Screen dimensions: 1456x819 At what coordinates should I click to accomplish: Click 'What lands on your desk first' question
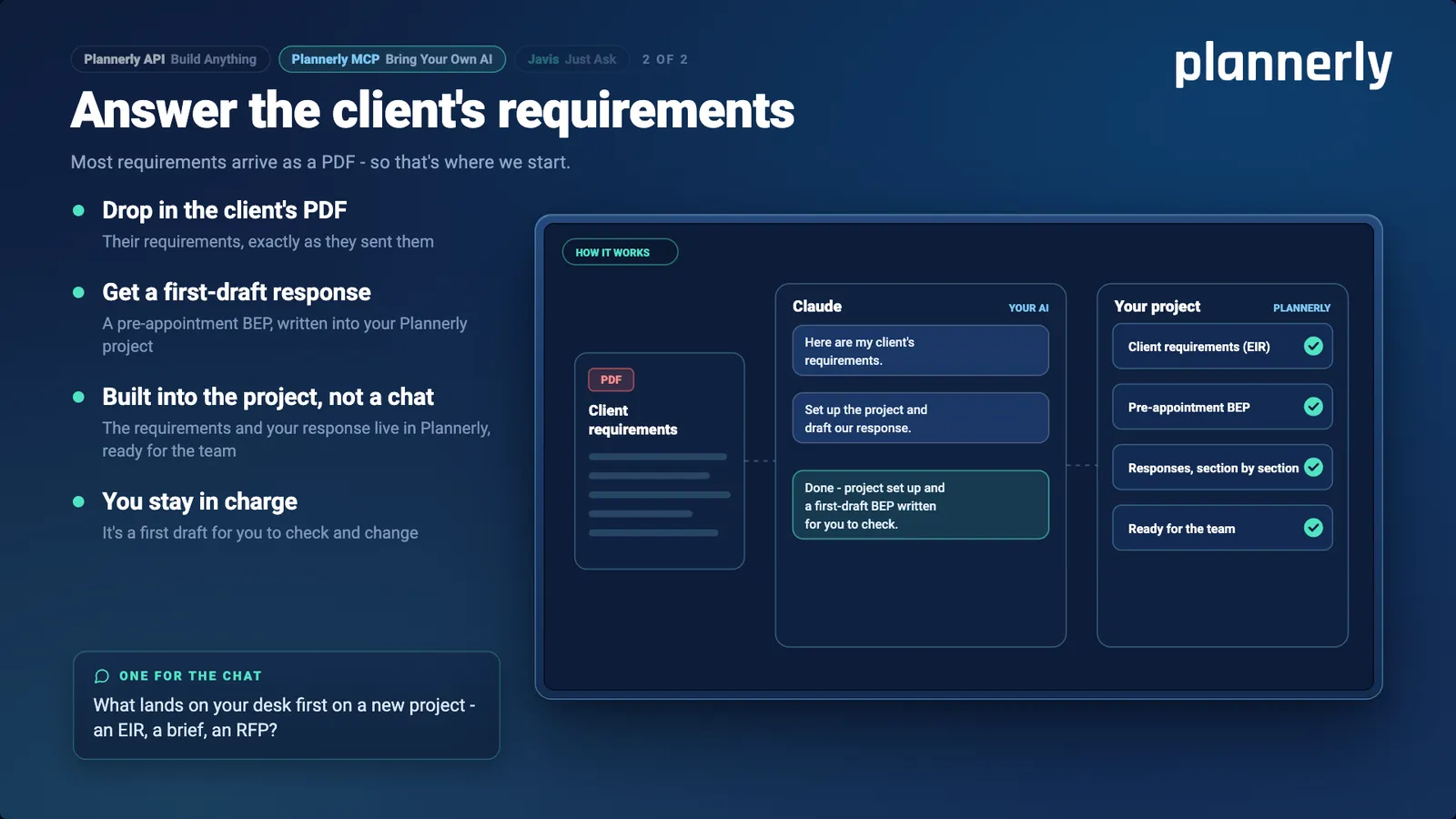284,717
